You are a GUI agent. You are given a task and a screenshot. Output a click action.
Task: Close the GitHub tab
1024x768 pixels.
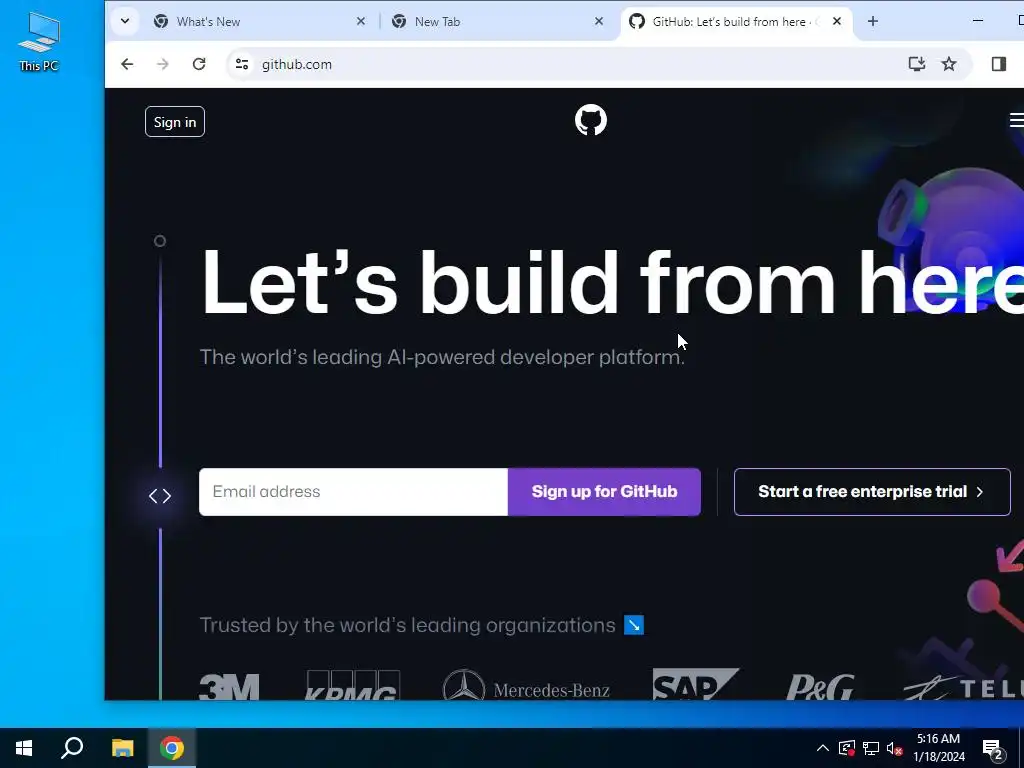point(837,22)
